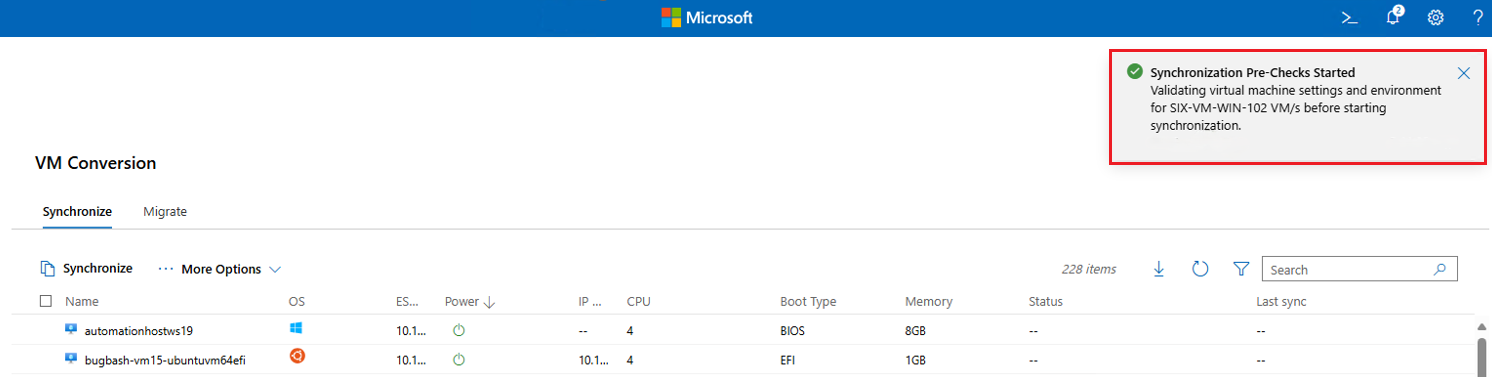The image size is (1492, 377).
Task: Refresh the VM list
Action: [x=1200, y=269]
